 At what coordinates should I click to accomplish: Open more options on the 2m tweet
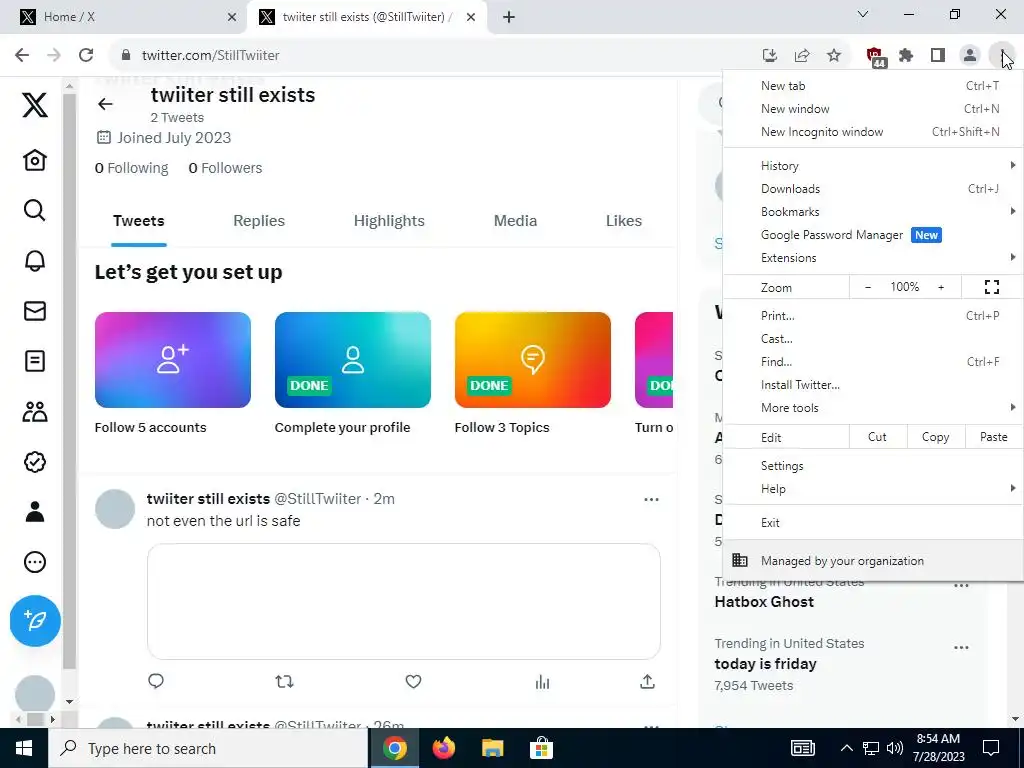(651, 500)
